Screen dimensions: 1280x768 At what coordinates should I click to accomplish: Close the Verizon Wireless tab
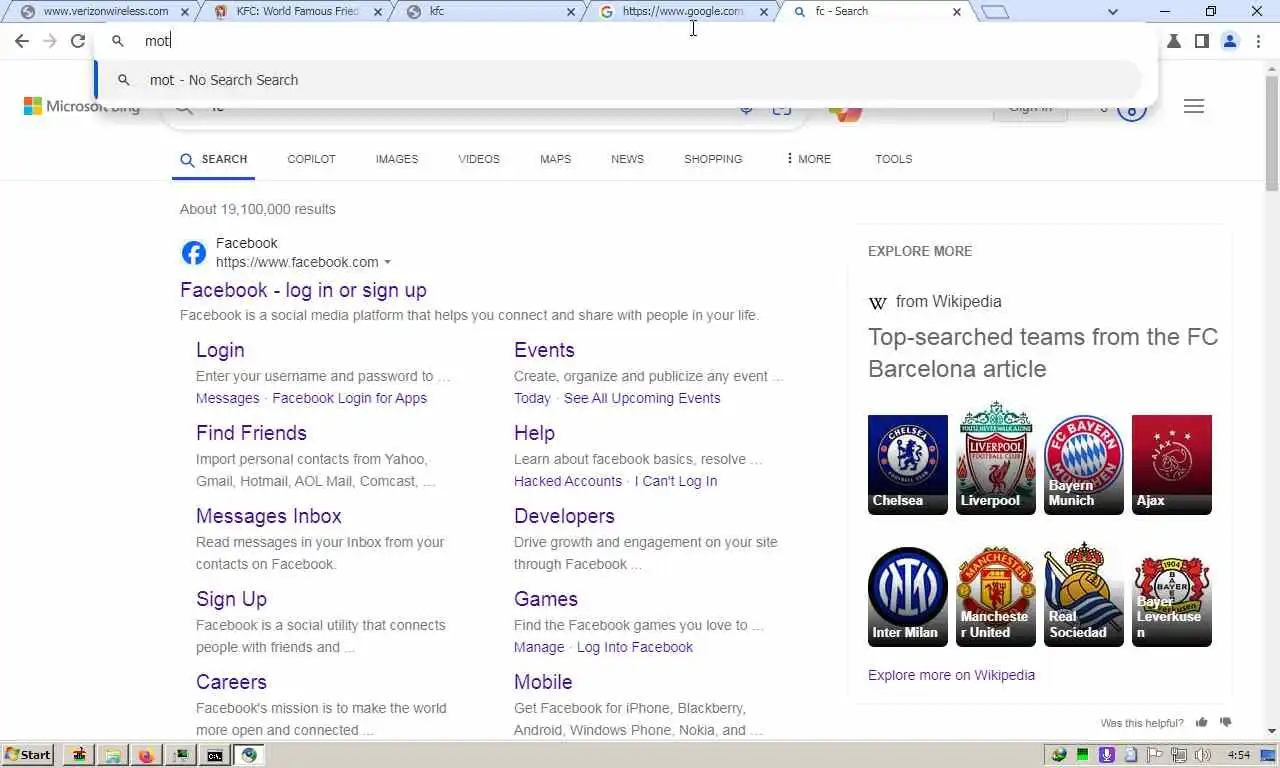[x=184, y=12]
